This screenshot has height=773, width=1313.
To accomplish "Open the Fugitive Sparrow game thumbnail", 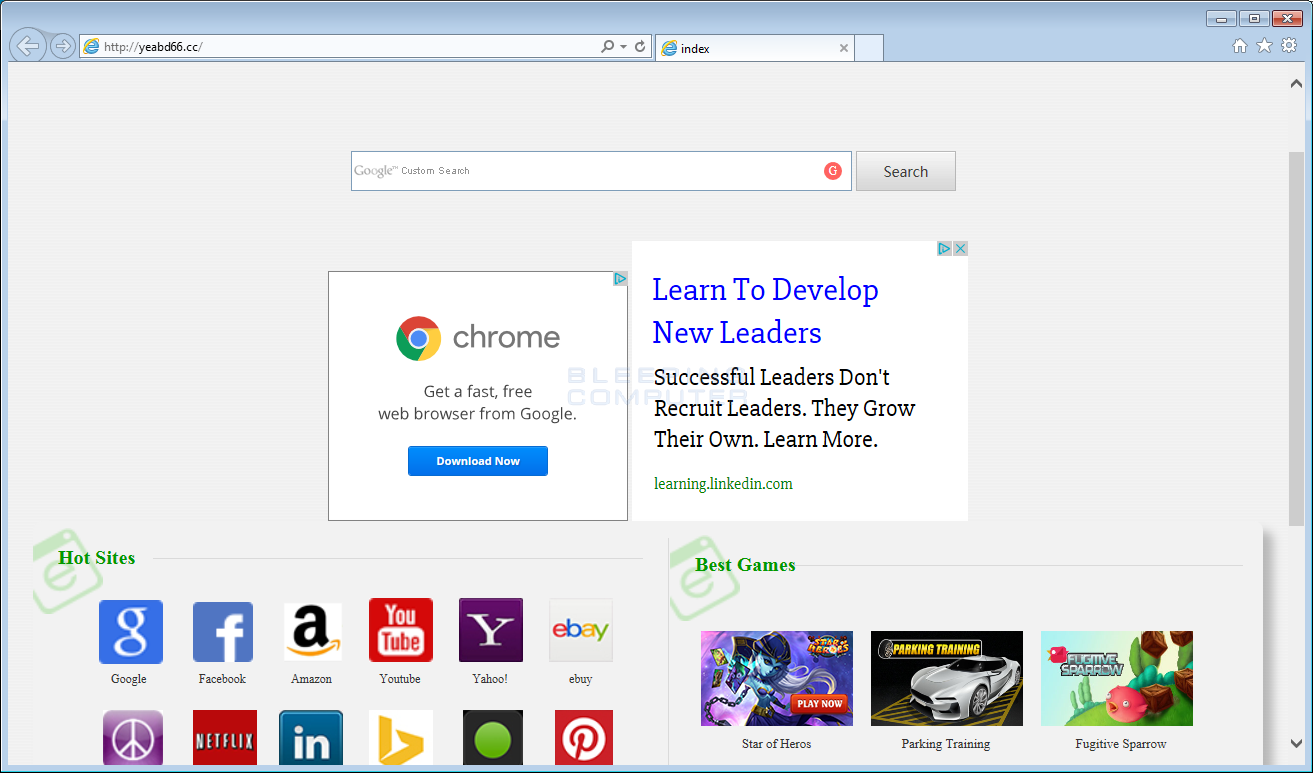I will [x=1117, y=678].
